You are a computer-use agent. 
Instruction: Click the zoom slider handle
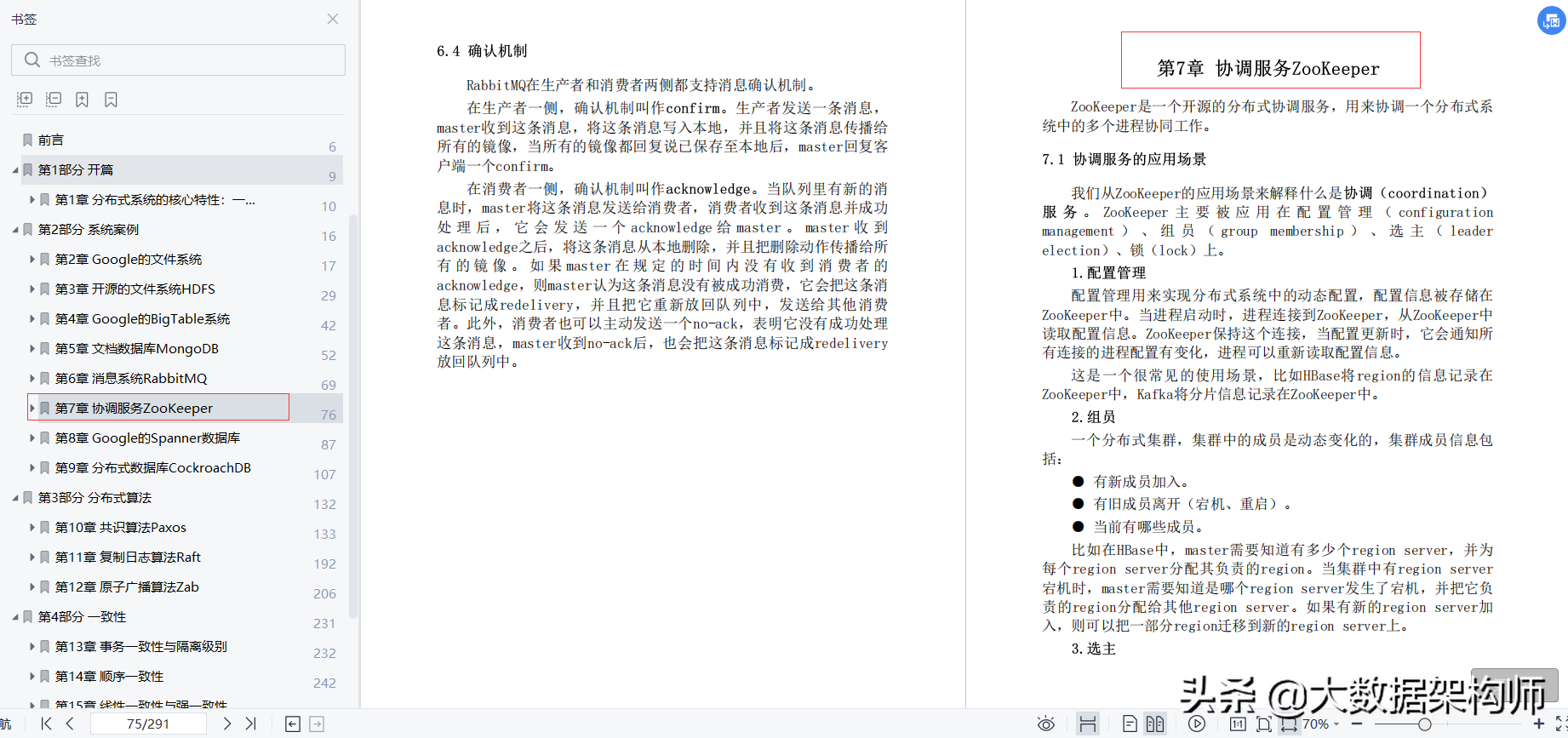tap(1424, 724)
